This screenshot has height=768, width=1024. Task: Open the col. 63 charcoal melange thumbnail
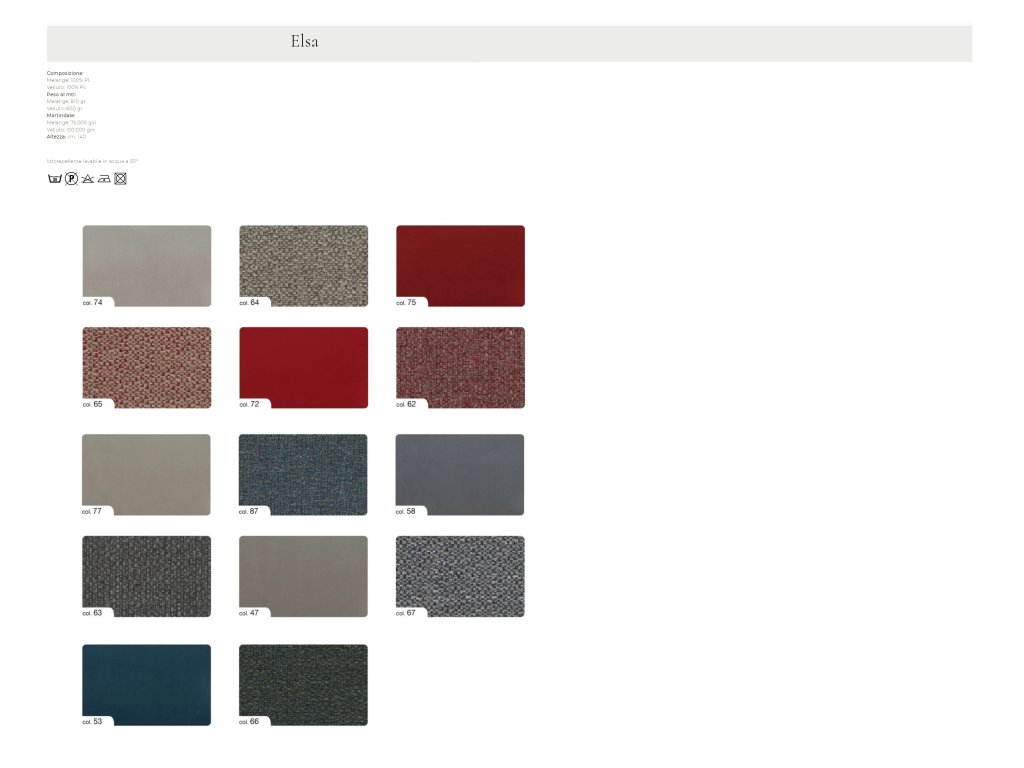click(146, 576)
